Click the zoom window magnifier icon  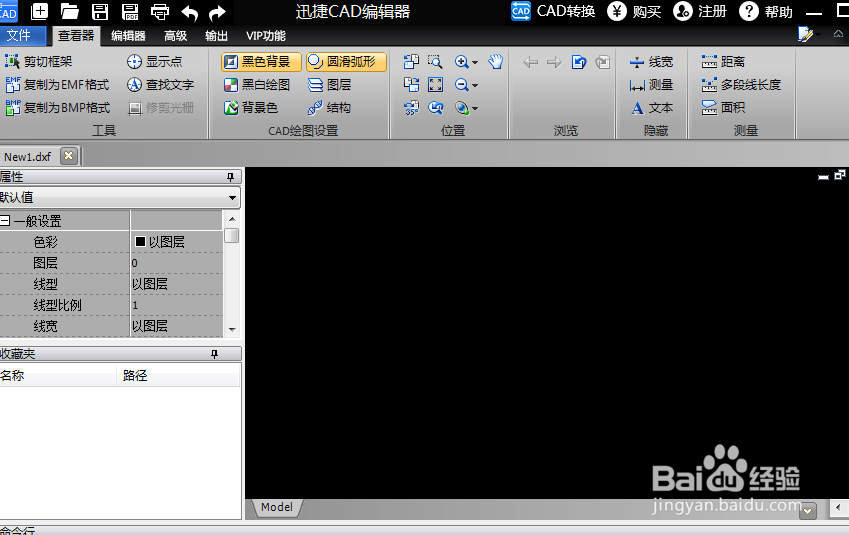coord(435,62)
